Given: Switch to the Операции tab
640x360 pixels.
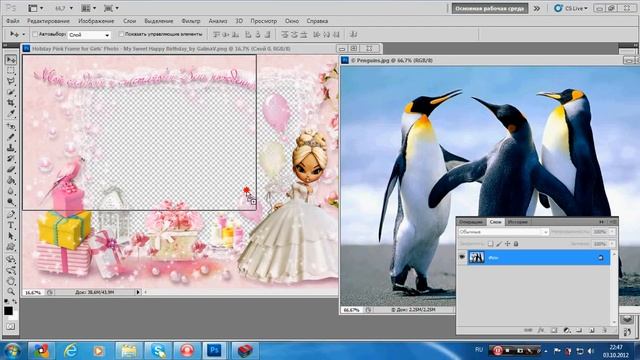Looking at the screenshot, I should 471,222.
